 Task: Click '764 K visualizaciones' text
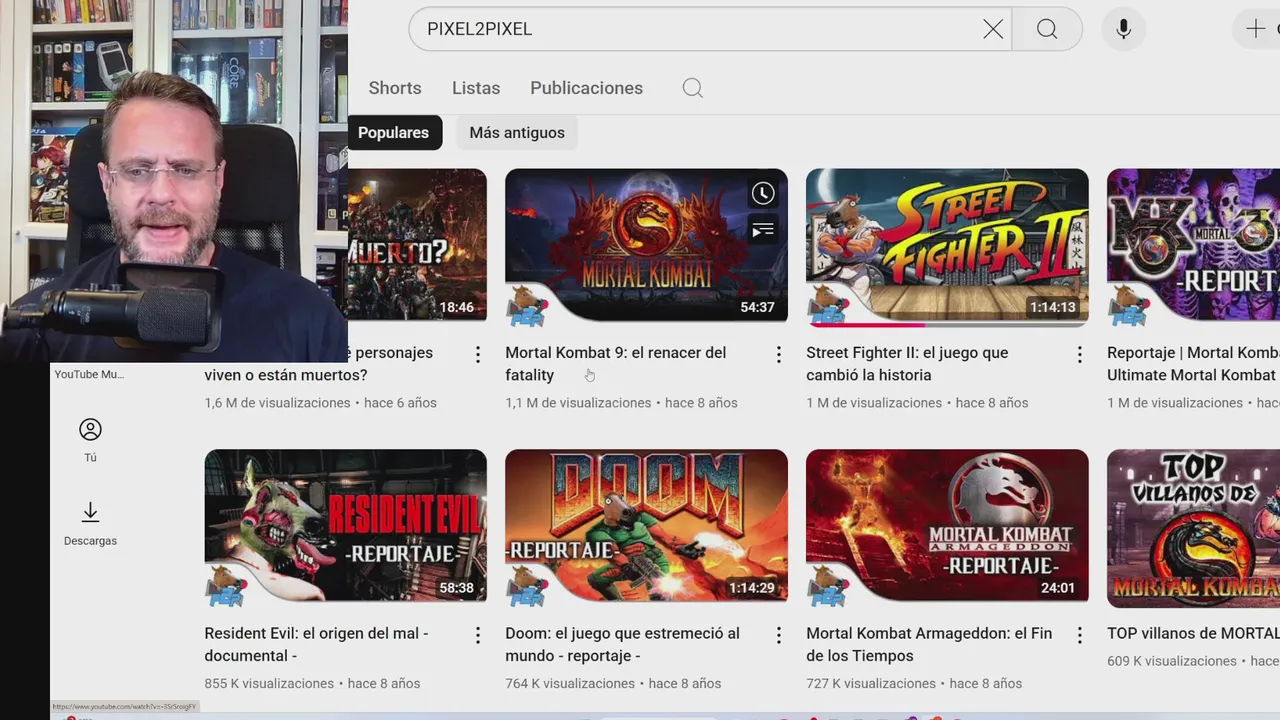click(570, 684)
